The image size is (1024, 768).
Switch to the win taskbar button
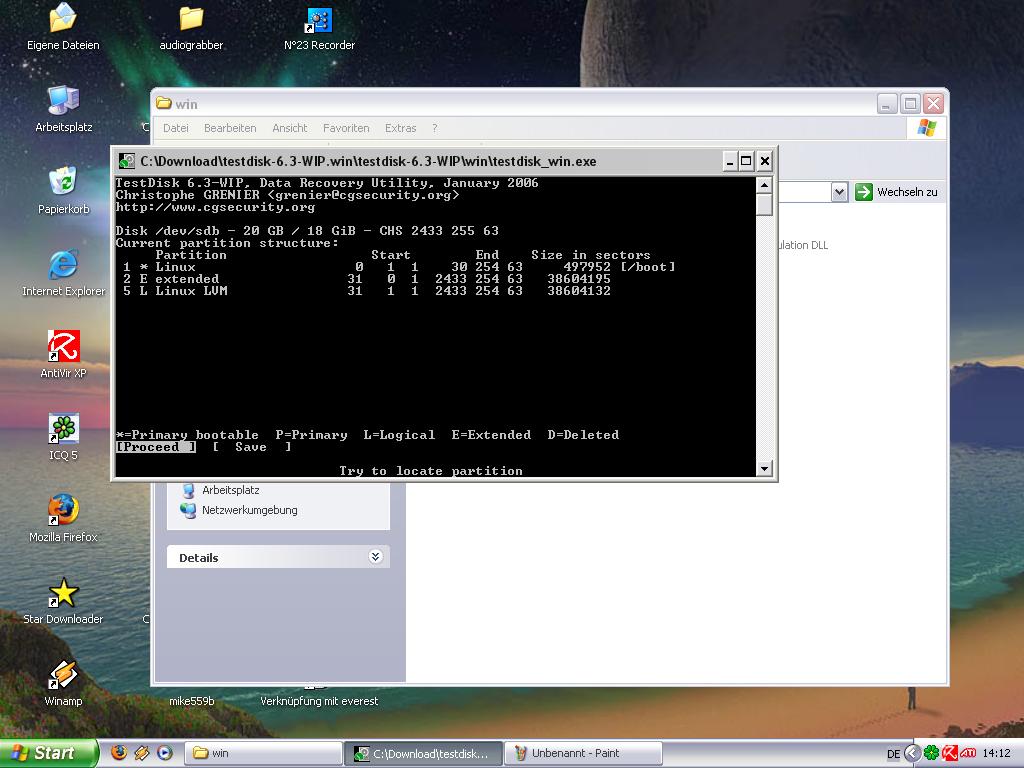pyautogui.click(x=263, y=753)
